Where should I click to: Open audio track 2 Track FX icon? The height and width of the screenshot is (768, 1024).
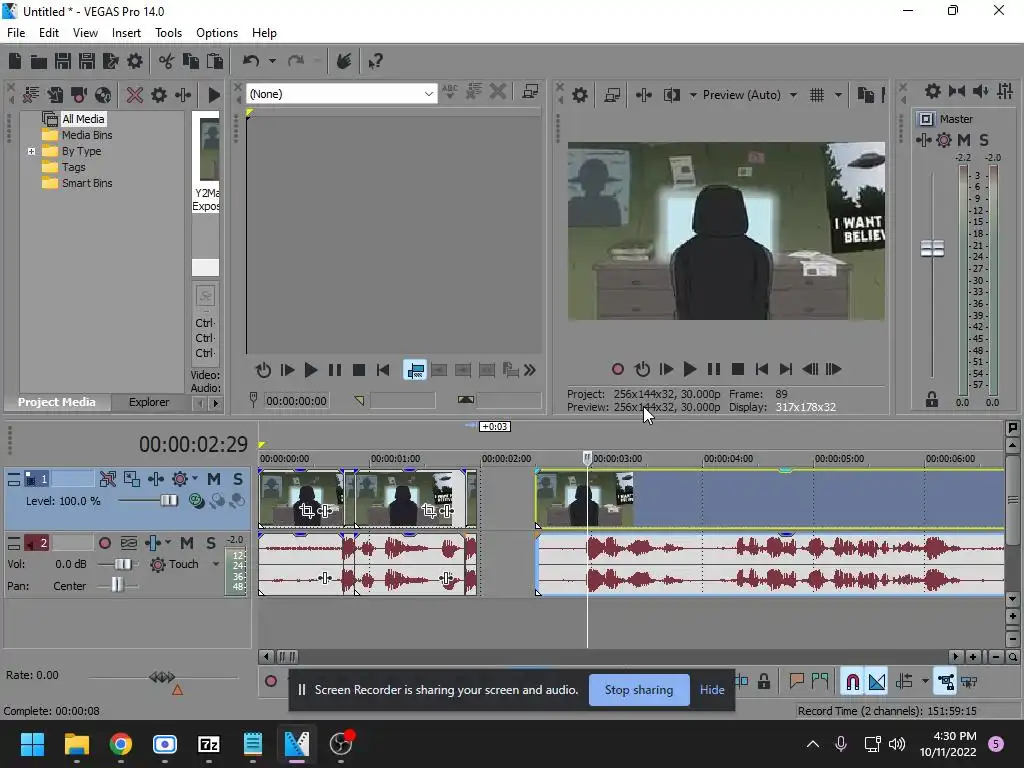(152, 543)
